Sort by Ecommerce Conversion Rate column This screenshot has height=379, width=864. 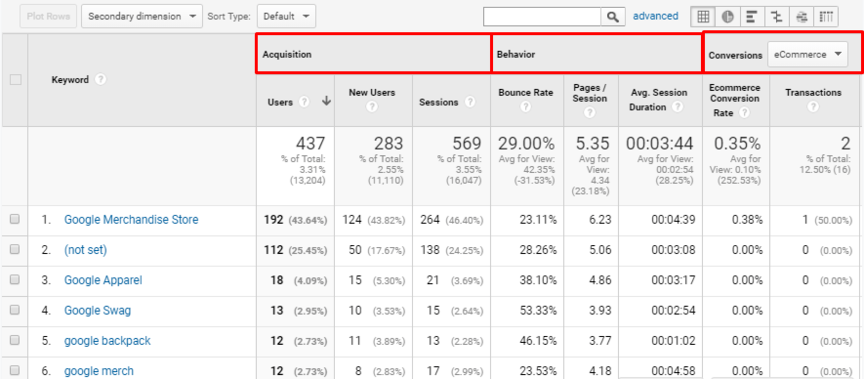pyautogui.click(x=736, y=99)
